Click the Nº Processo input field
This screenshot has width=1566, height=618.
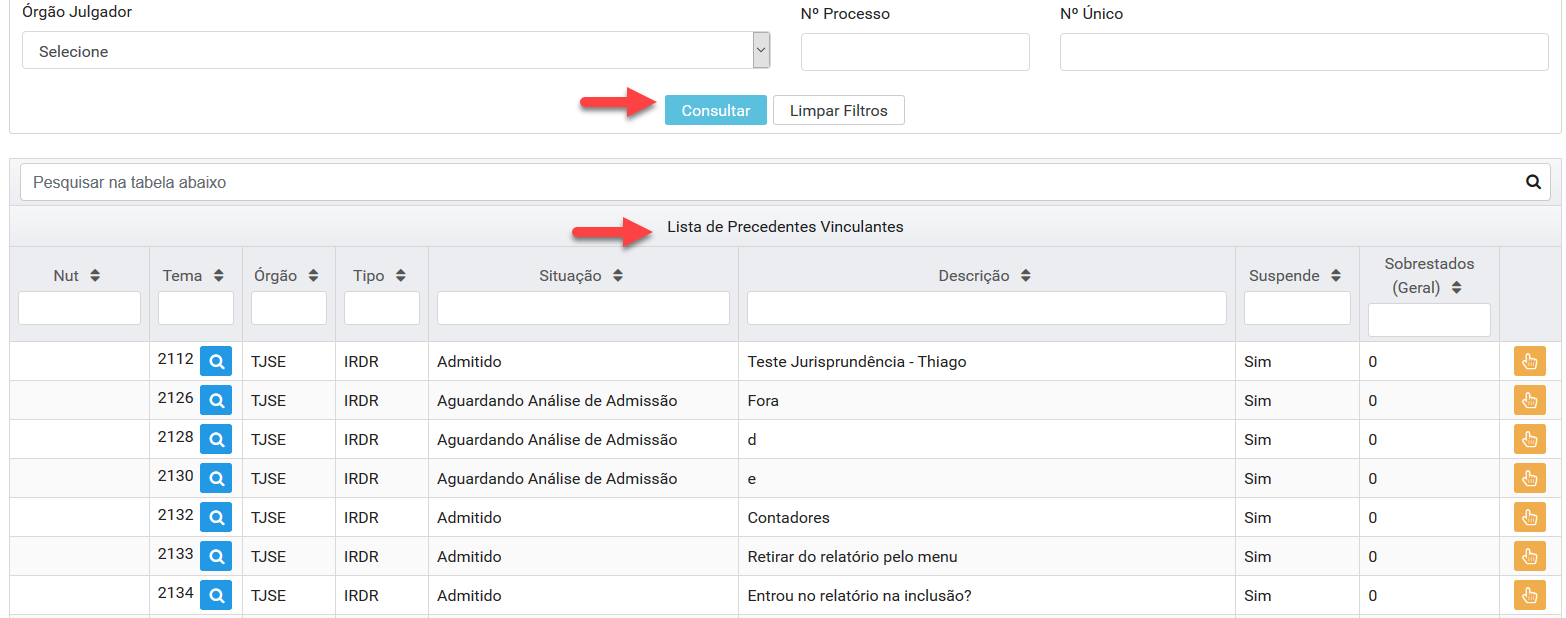pyautogui.click(x=915, y=52)
